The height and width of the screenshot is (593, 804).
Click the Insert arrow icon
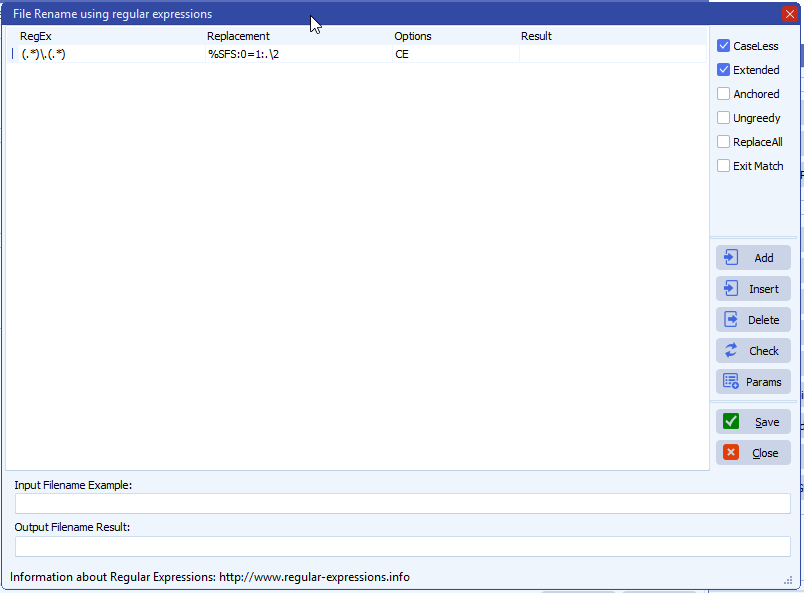coord(731,289)
